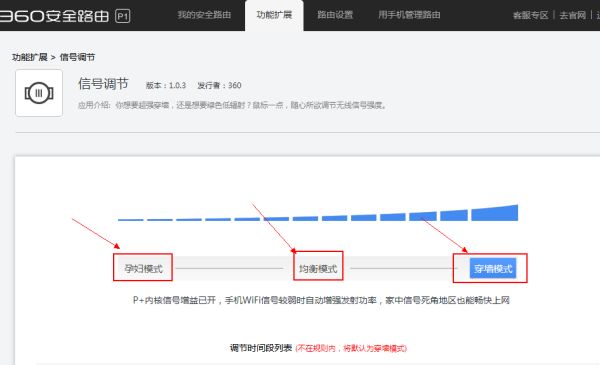Click the 调节时间段列表 heading
This screenshot has width=600, height=365.
[261, 348]
